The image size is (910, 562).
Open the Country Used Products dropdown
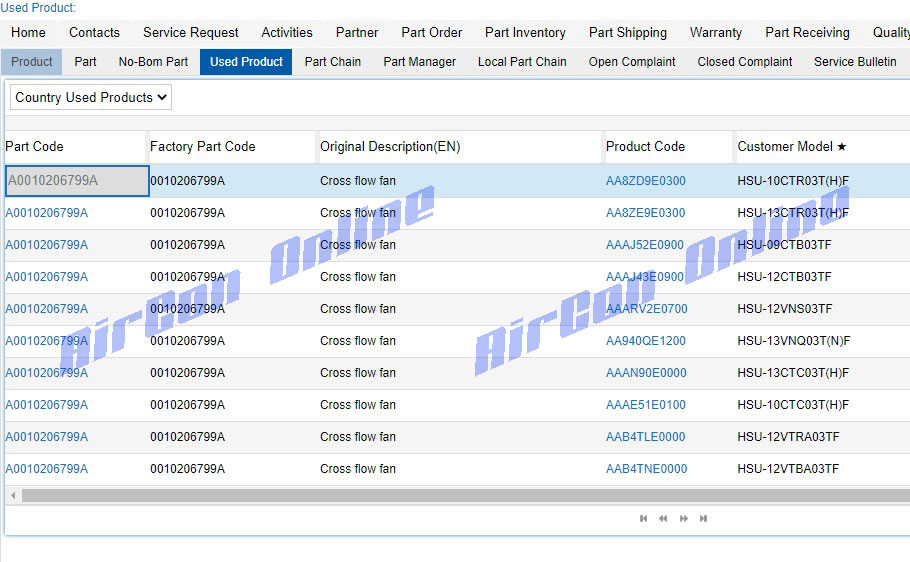91,98
